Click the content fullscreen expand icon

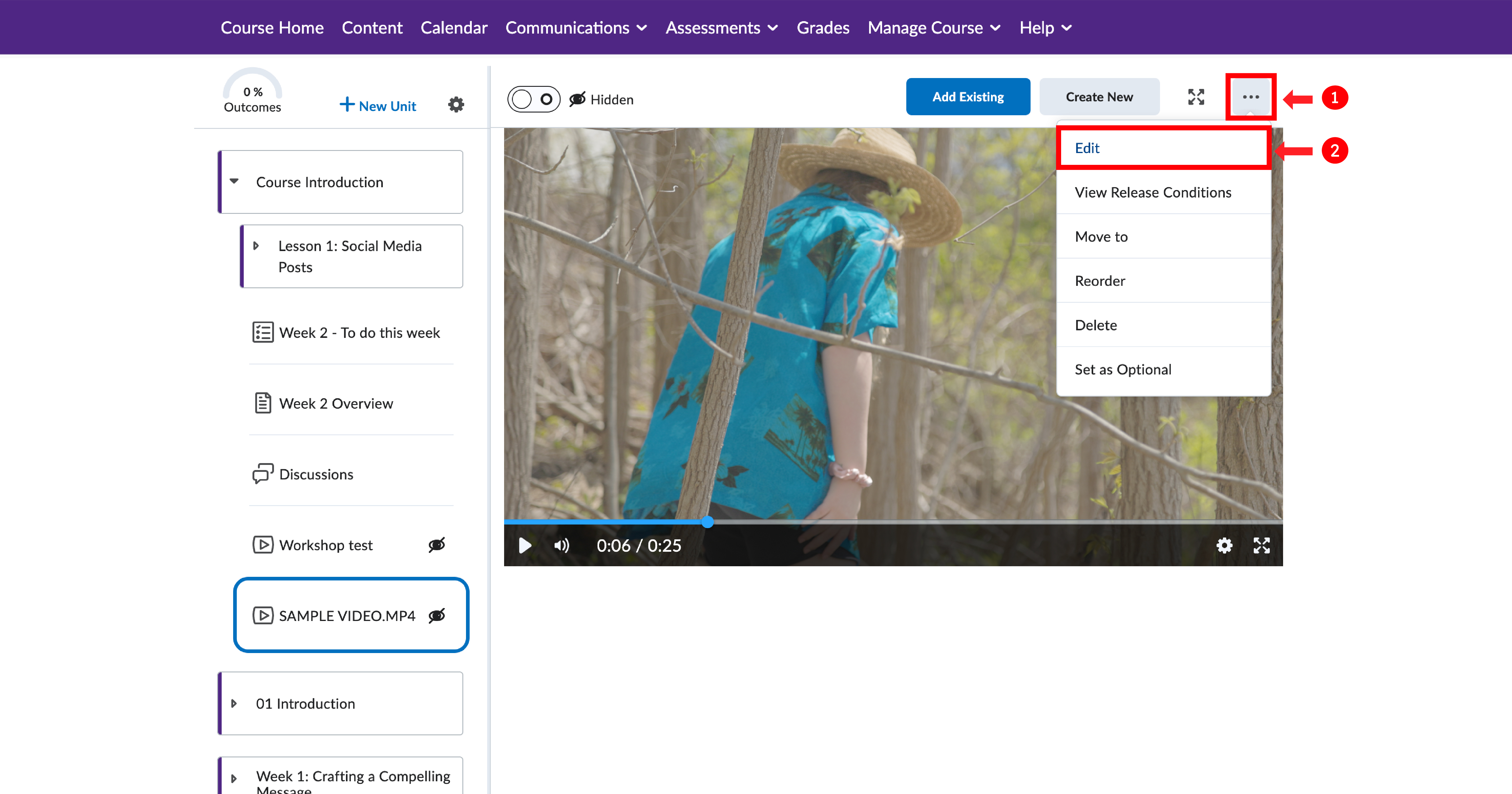tap(1196, 97)
